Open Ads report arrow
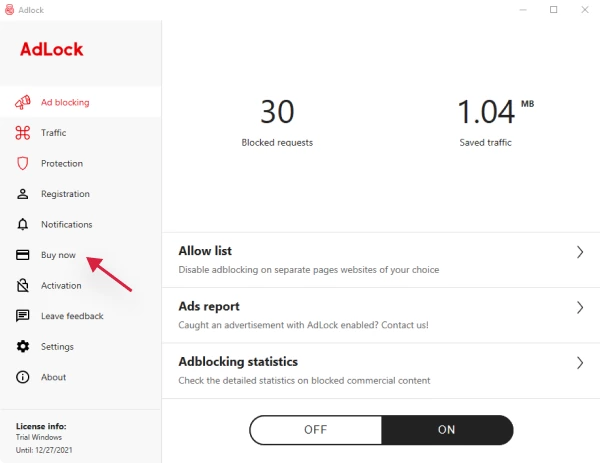This screenshot has width=600, height=463. 580,307
